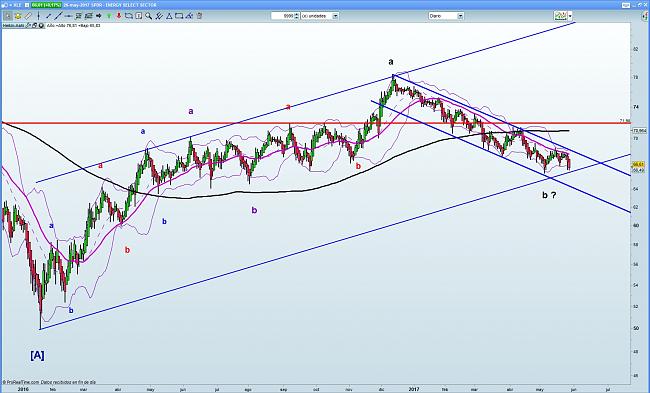Select the short segment drawing tool

point(49,16)
